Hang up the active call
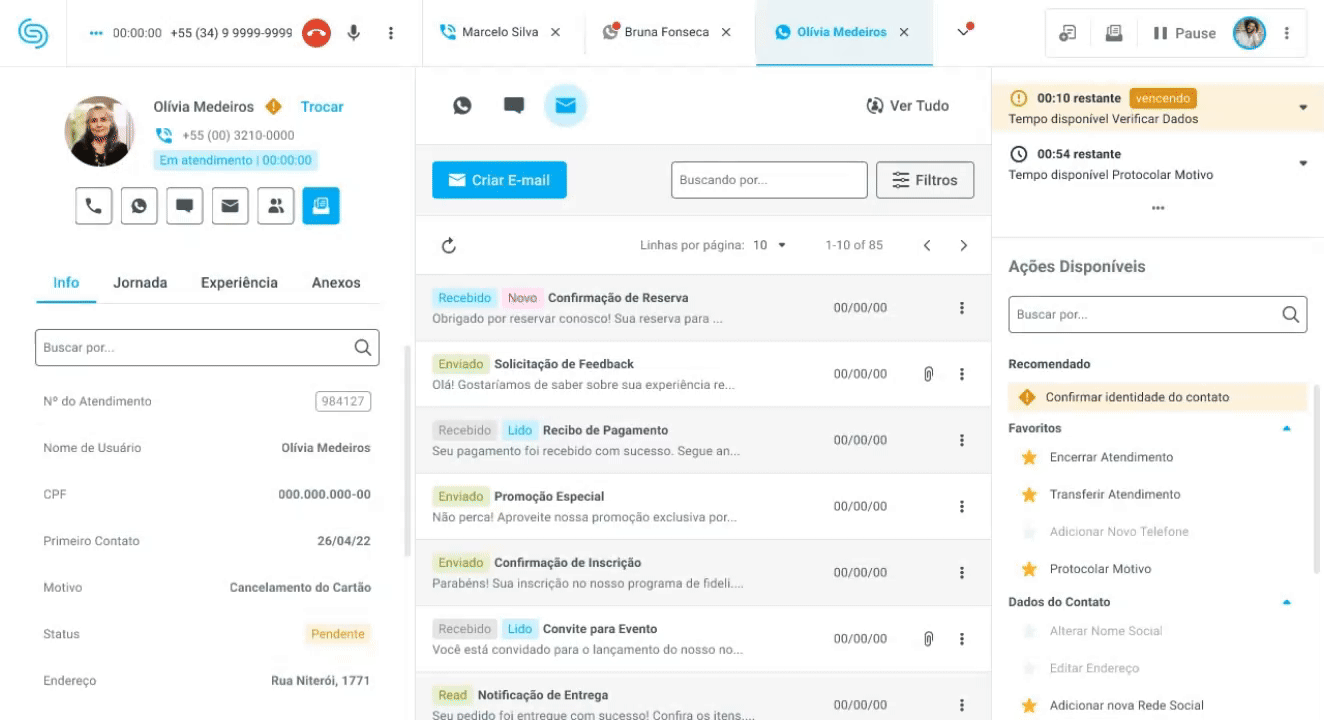This screenshot has height=720, width=1324. 316,33
